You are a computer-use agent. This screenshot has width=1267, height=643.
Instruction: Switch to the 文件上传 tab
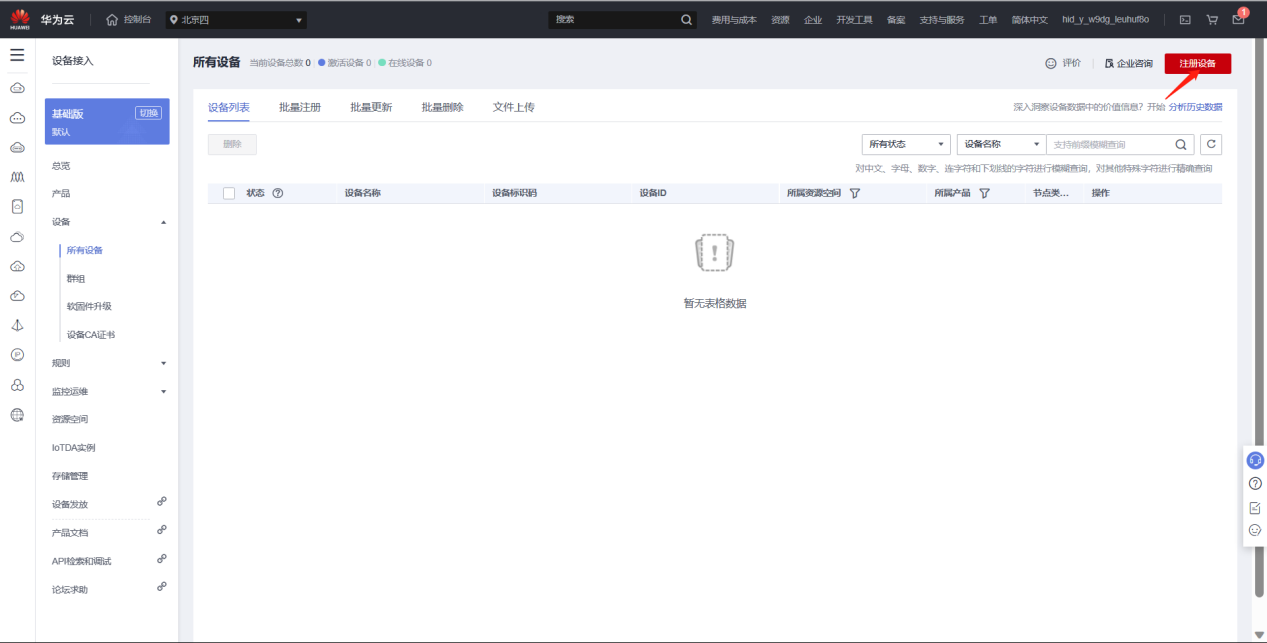(x=514, y=107)
